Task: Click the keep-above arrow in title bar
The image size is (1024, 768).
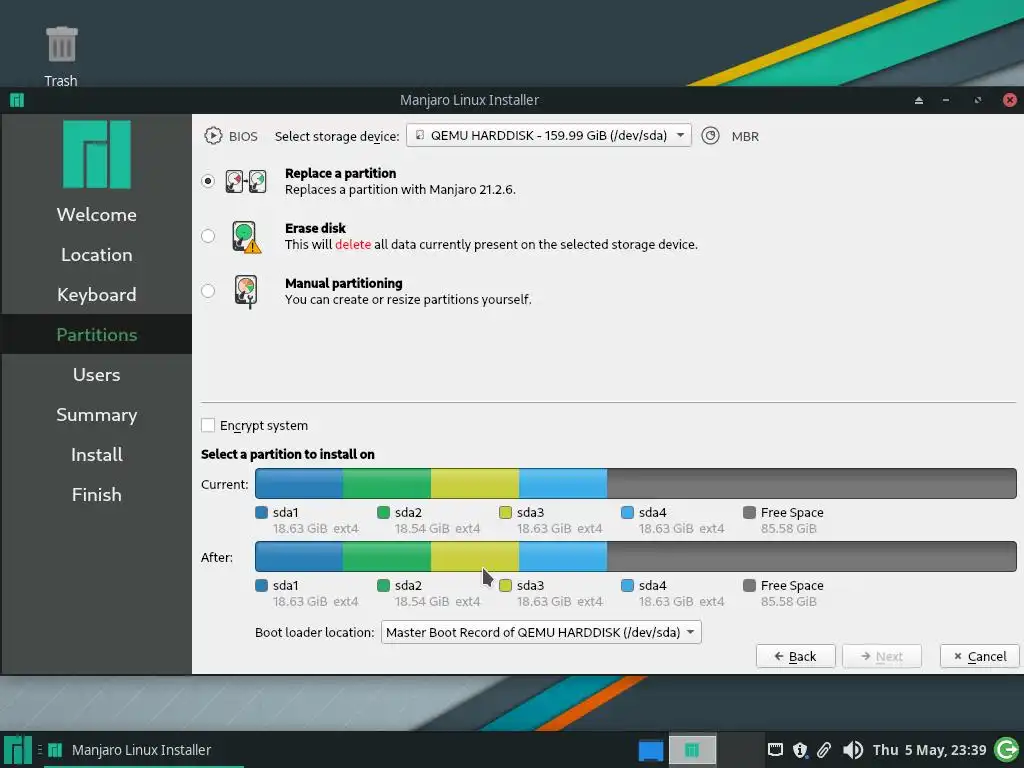Action: [x=919, y=100]
